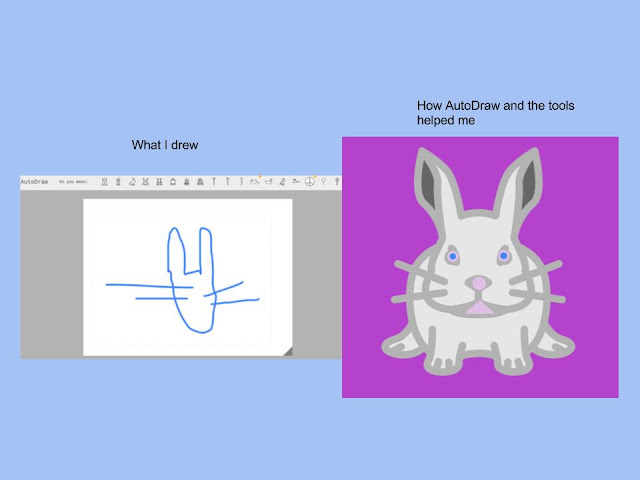Pick the wavy squiggle suggestion icon
The height and width of the screenshot is (480, 640).
255,182
